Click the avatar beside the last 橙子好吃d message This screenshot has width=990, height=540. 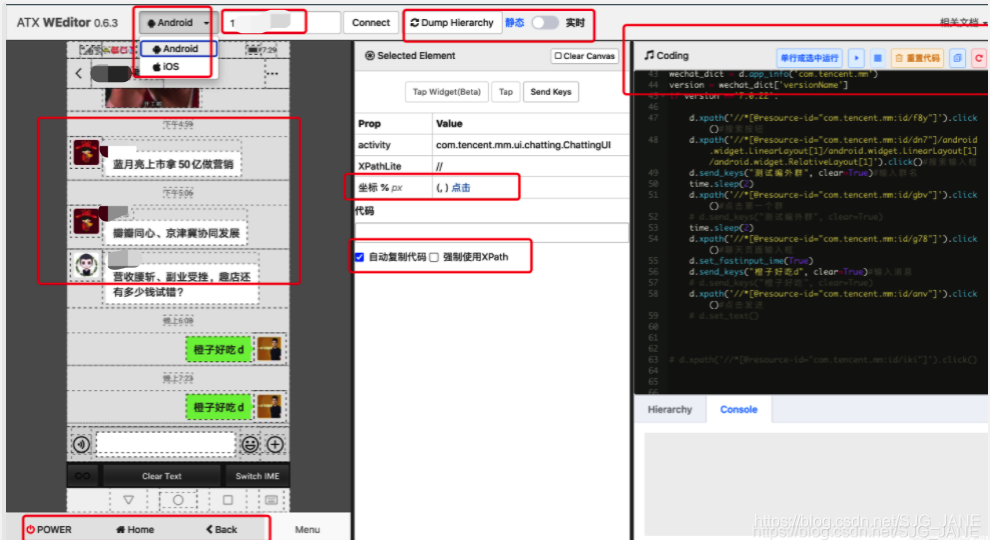click(270, 406)
